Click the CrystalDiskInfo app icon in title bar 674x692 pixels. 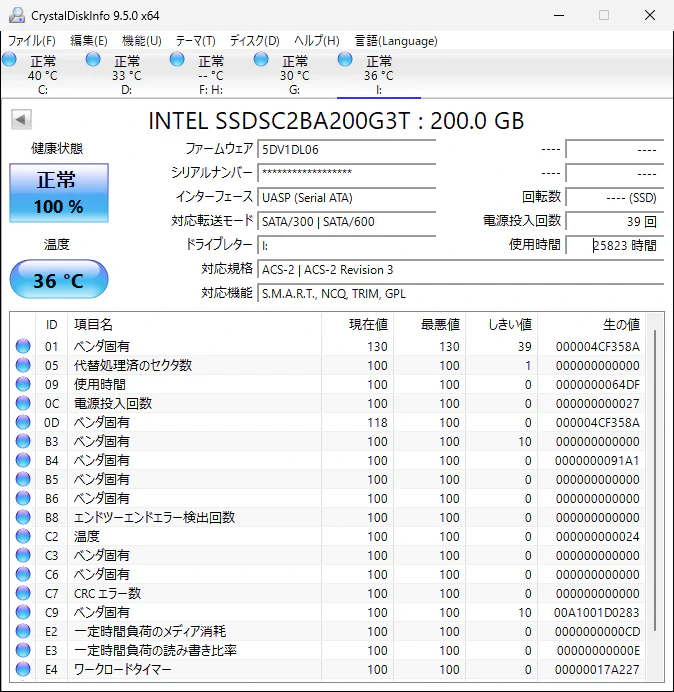(17, 15)
